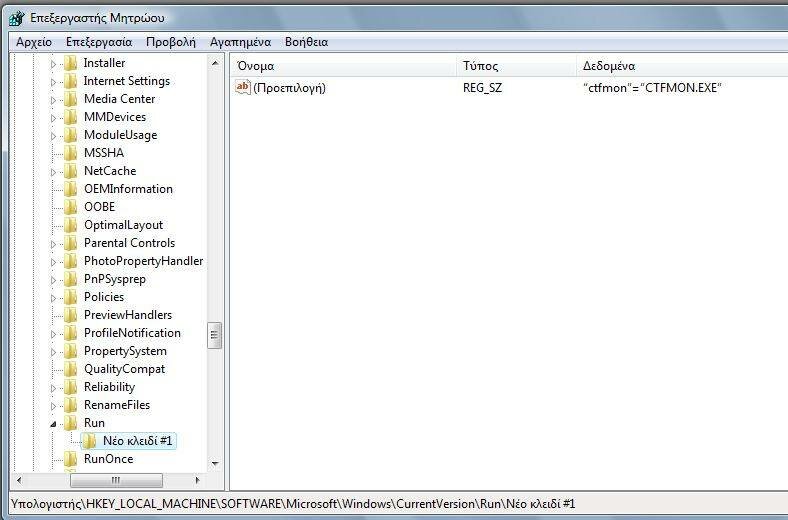Image resolution: width=788 pixels, height=520 pixels.
Task: Expand the Reliability tree node
Action: point(53,388)
